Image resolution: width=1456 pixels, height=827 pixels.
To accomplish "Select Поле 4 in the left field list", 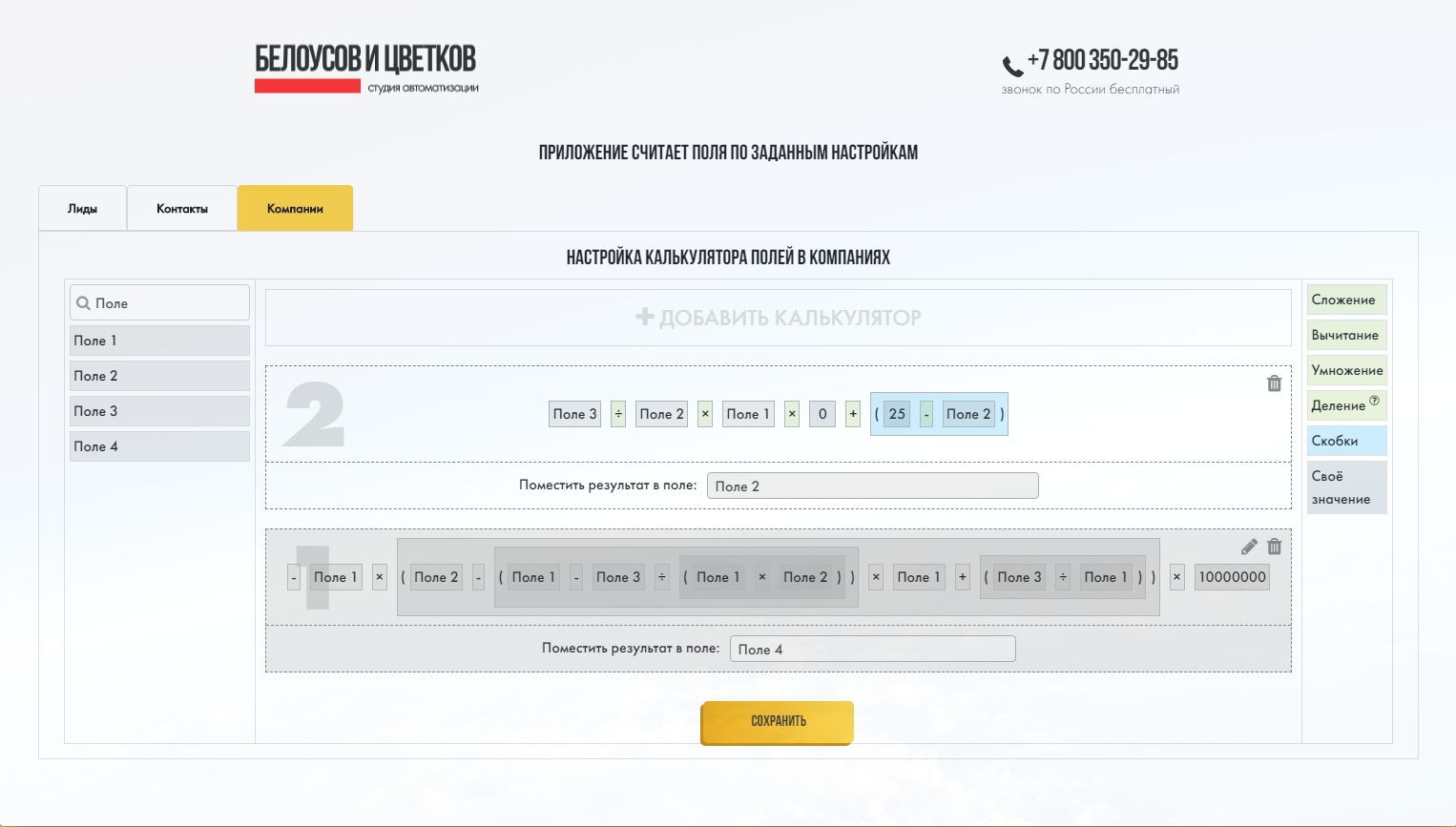I will 159,446.
